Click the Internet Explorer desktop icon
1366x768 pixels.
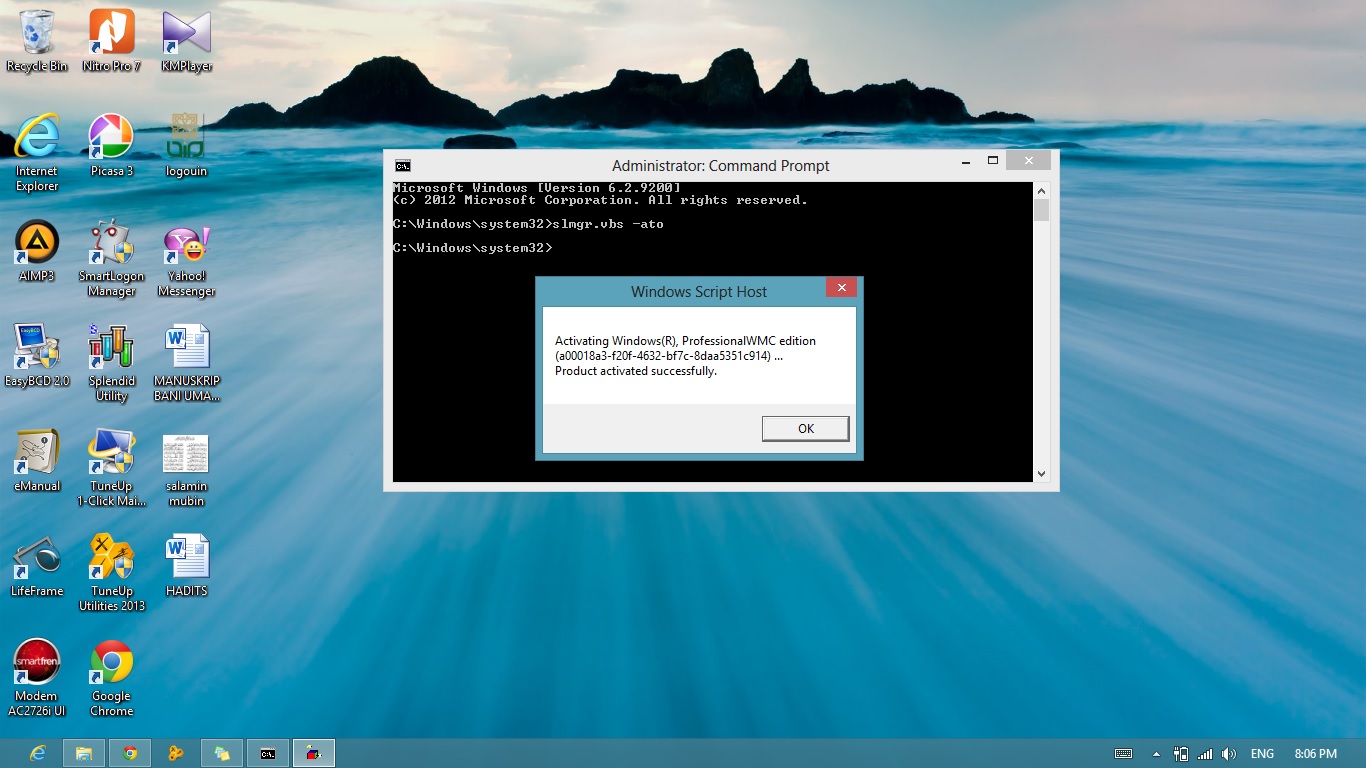tap(37, 152)
